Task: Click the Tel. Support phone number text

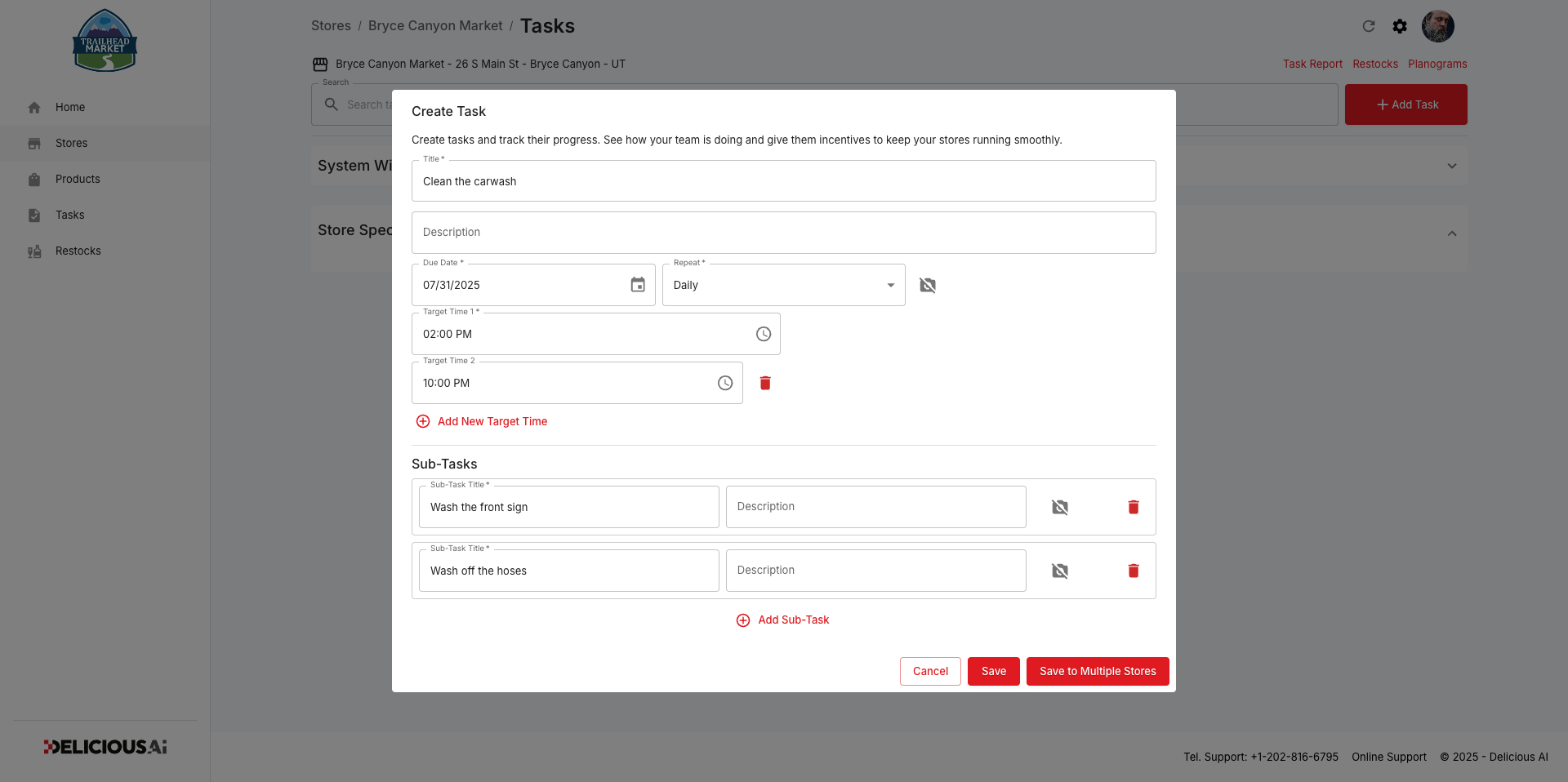Action: click(x=1261, y=757)
